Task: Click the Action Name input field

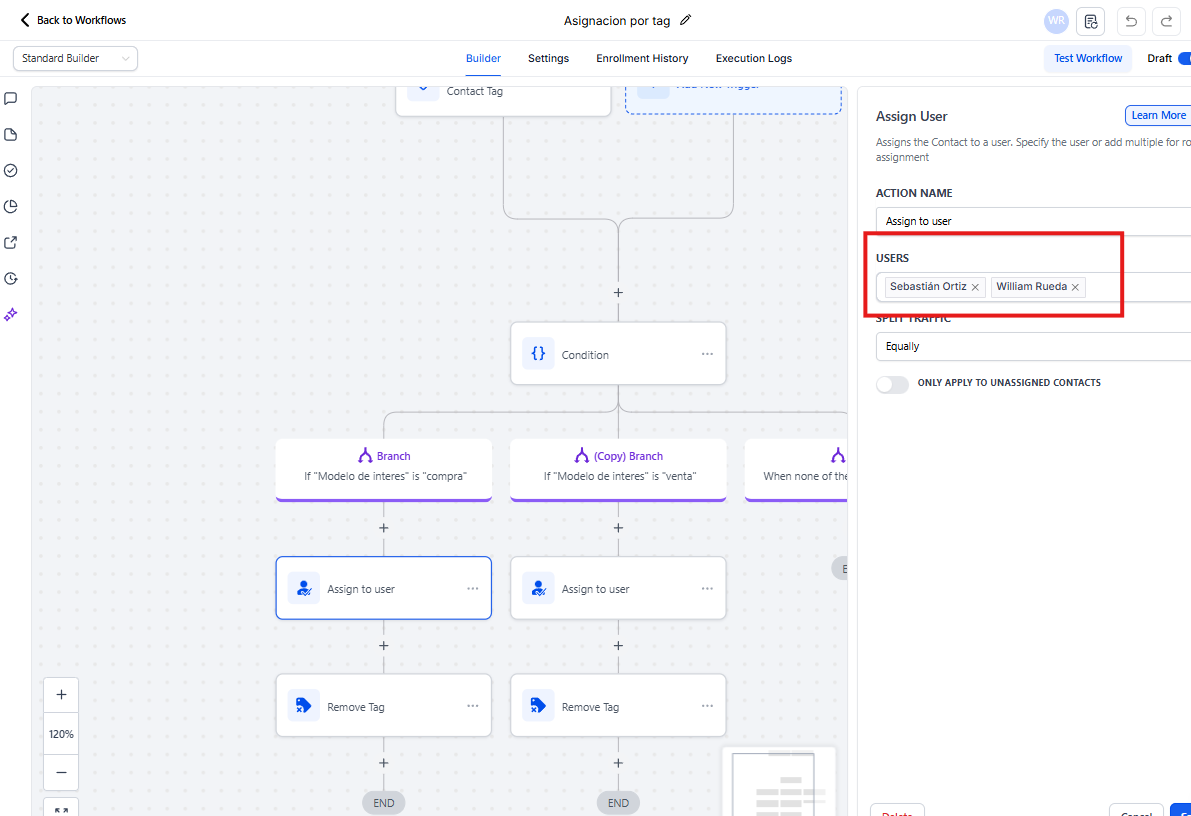Action: [x=1032, y=221]
